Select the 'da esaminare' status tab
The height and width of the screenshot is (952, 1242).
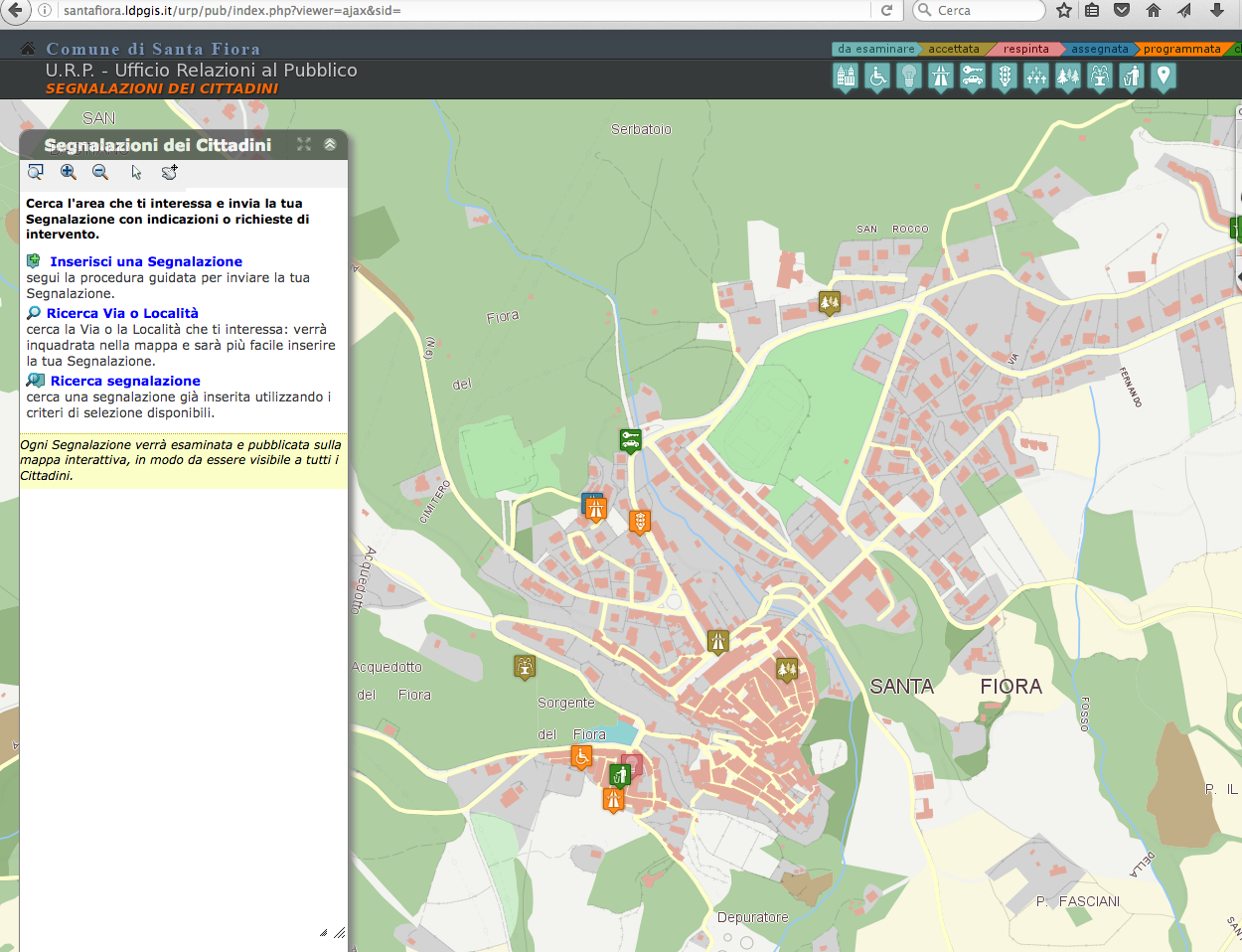875,49
